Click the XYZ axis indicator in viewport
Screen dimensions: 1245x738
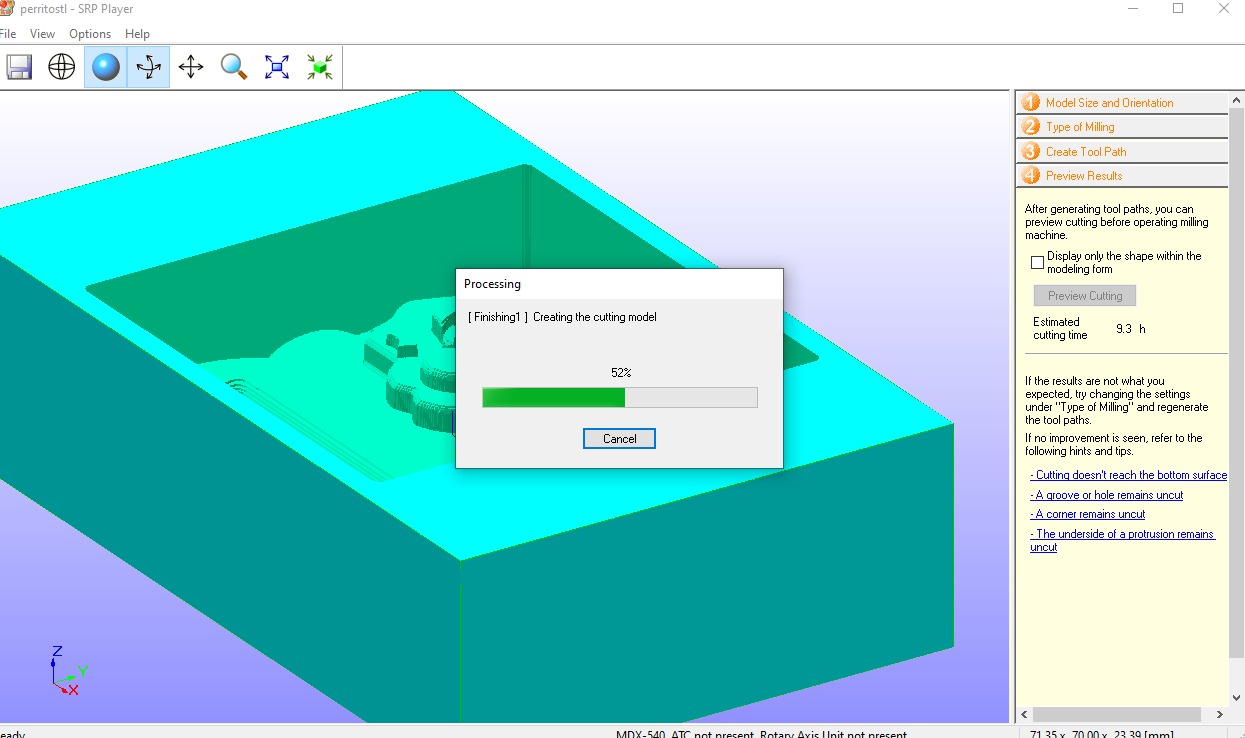[x=68, y=670]
